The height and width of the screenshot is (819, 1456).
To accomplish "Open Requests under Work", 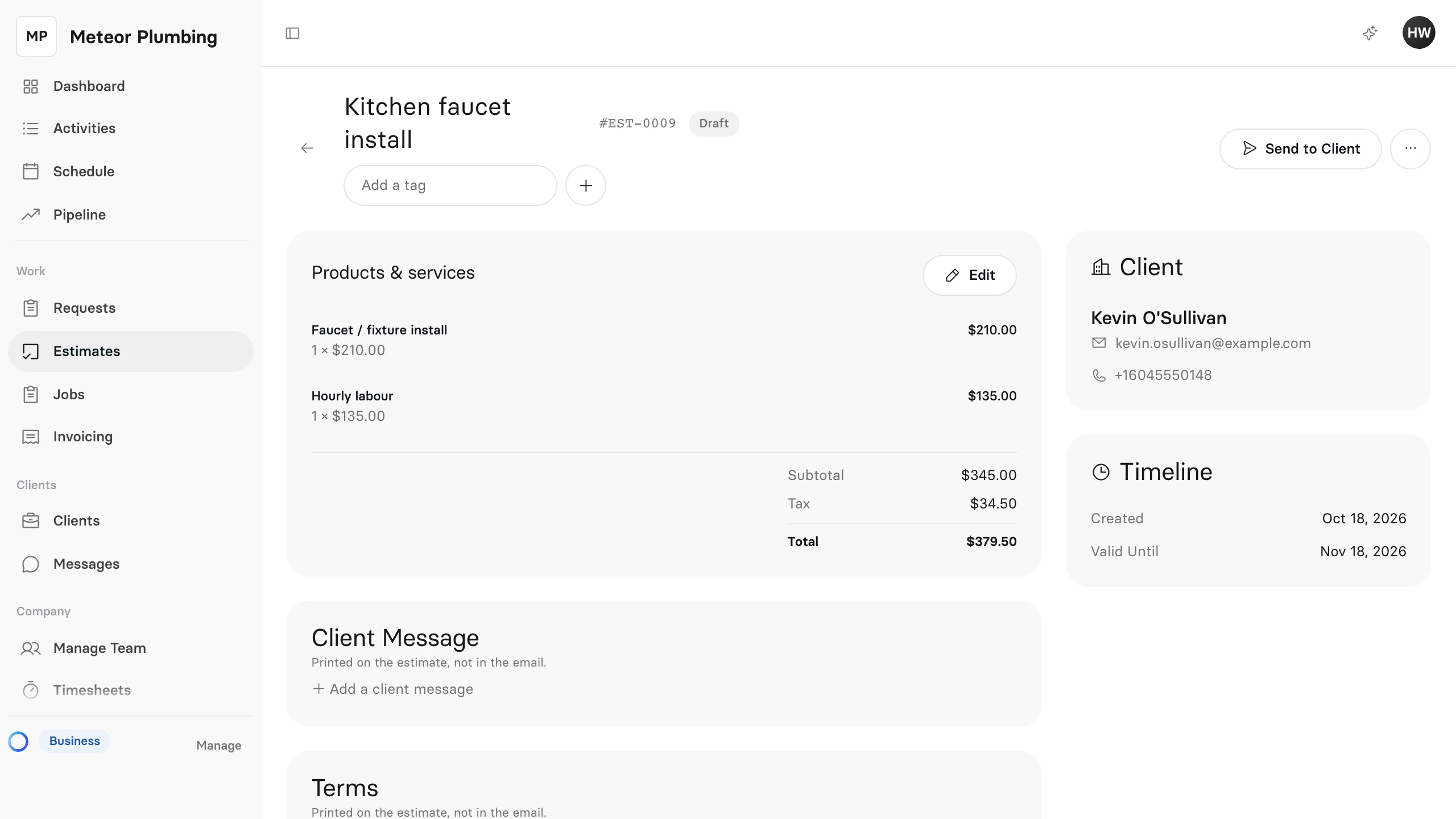I will pos(131,308).
